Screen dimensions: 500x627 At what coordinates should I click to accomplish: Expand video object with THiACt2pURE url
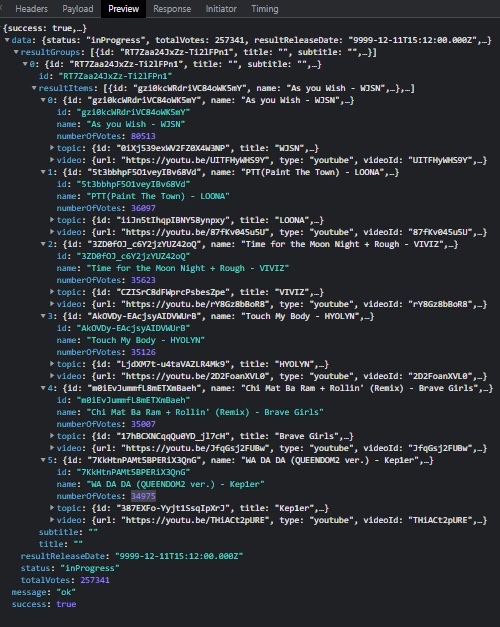[52, 520]
